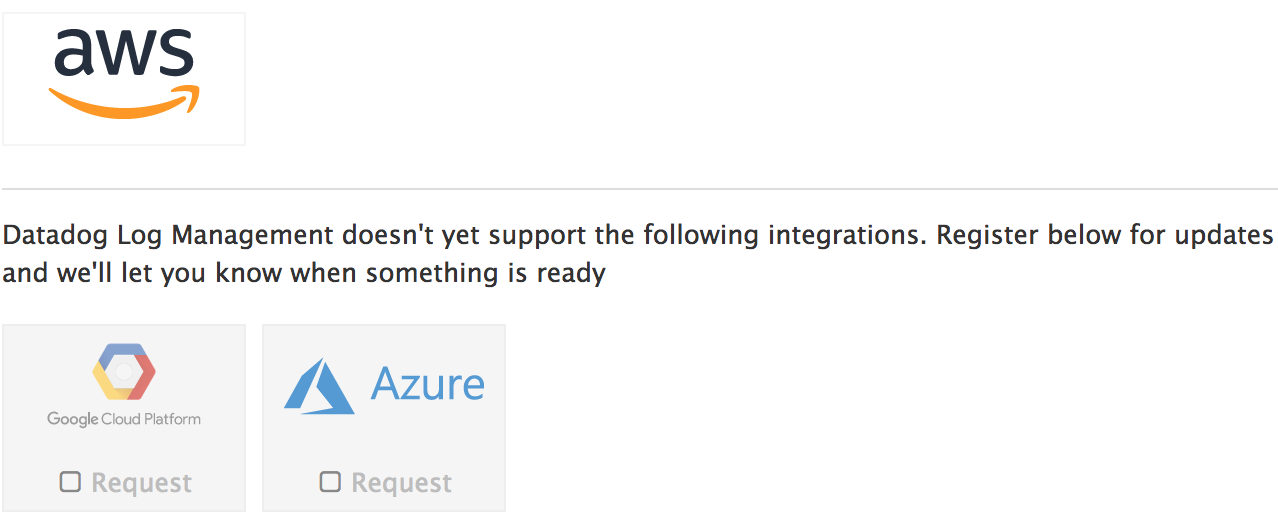
Task: Check the Azure Request checkbox
Action: (330, 482)
